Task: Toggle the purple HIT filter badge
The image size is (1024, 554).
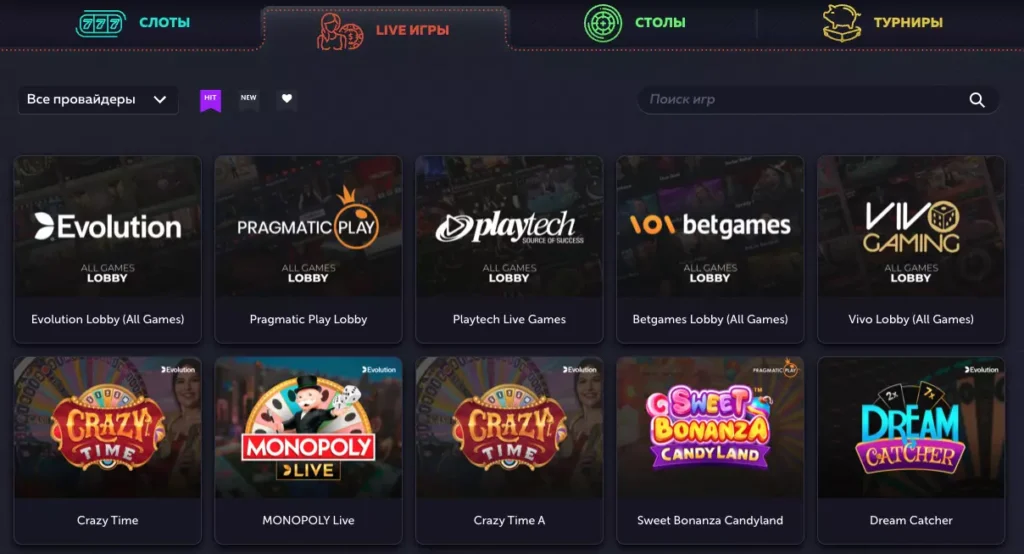Action: (x=210, y=100)
